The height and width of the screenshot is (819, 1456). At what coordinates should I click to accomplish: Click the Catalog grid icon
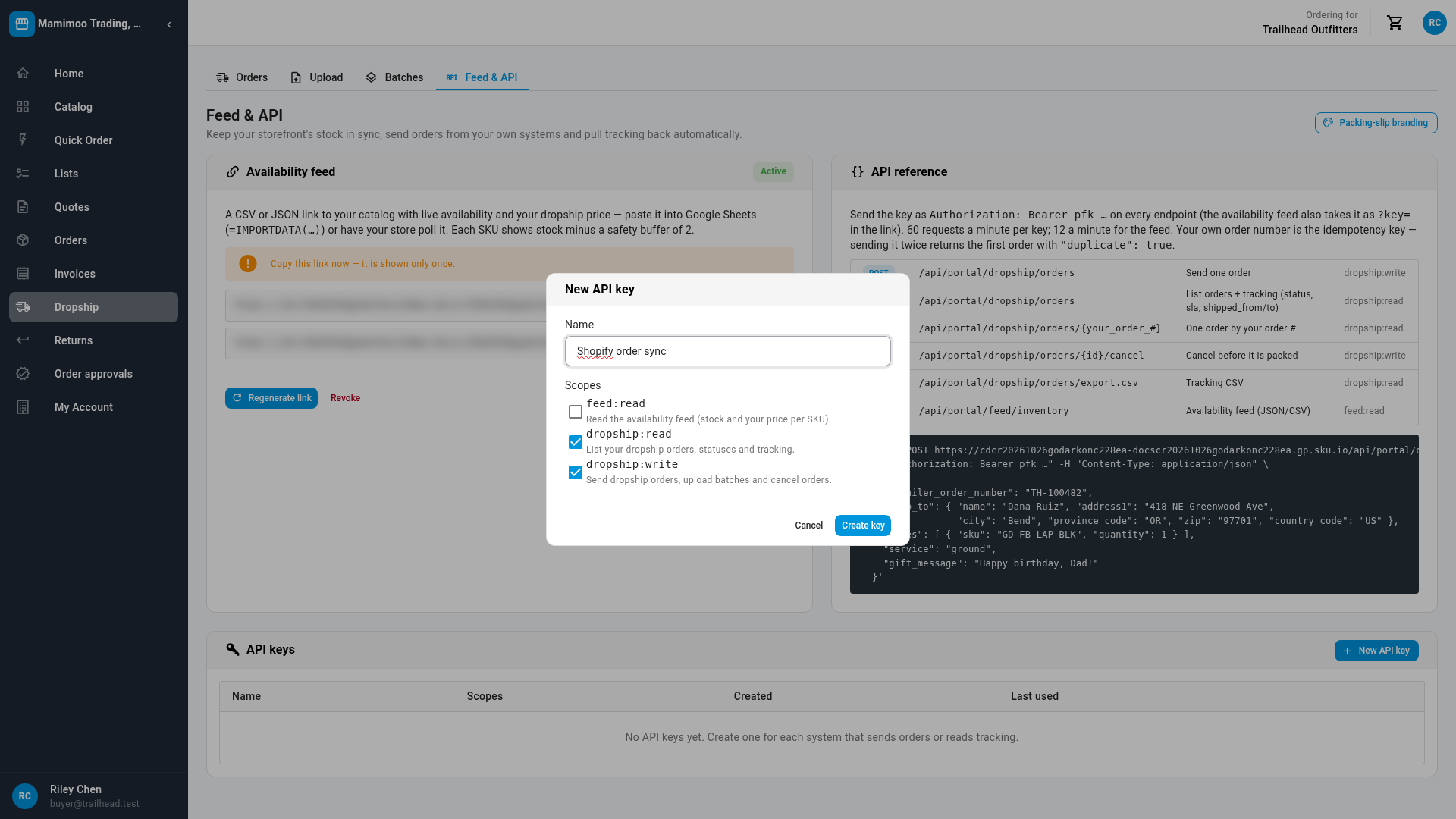(x=23, y=107)
